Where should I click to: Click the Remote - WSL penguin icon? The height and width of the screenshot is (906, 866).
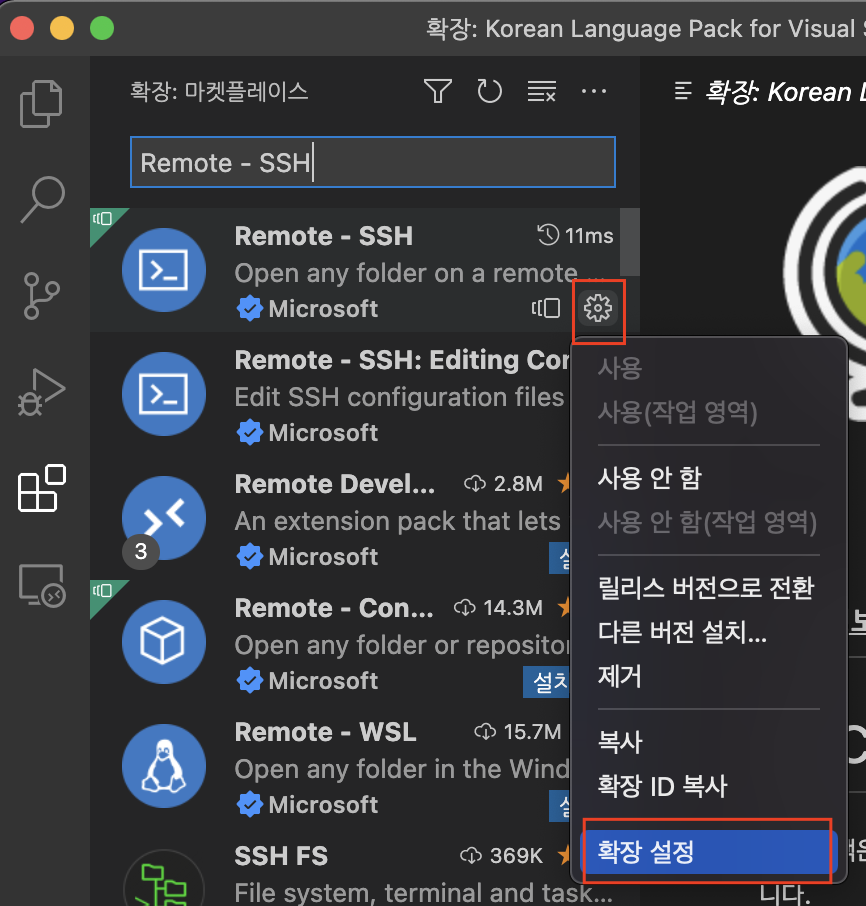click(163, 766)
